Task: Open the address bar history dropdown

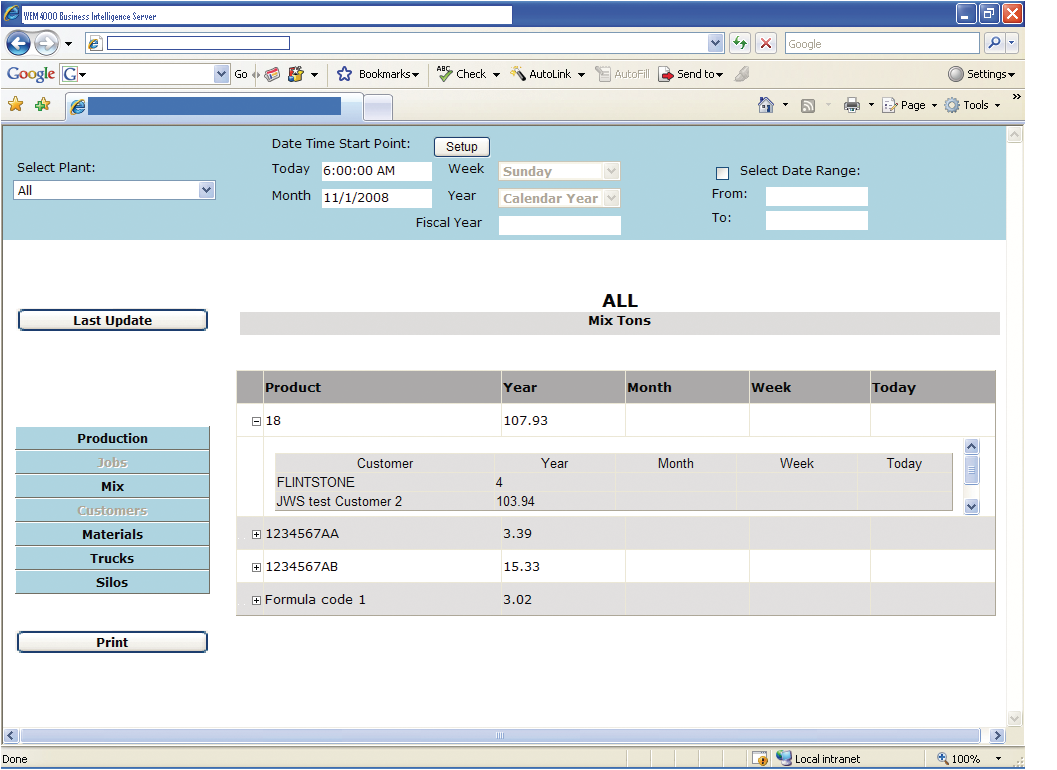Action: point(715,43)
